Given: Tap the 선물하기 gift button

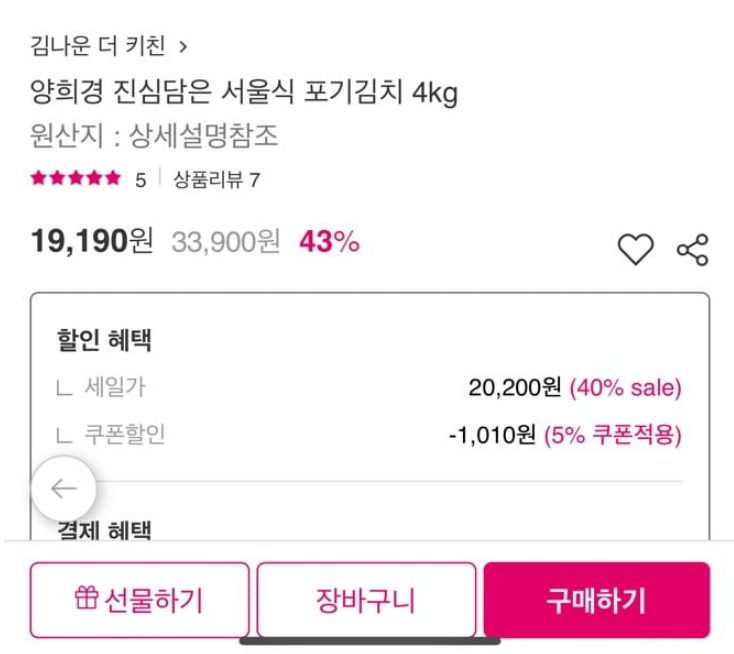Looking at the screenshot, I should pyautogui.click(x=139, y=600).
